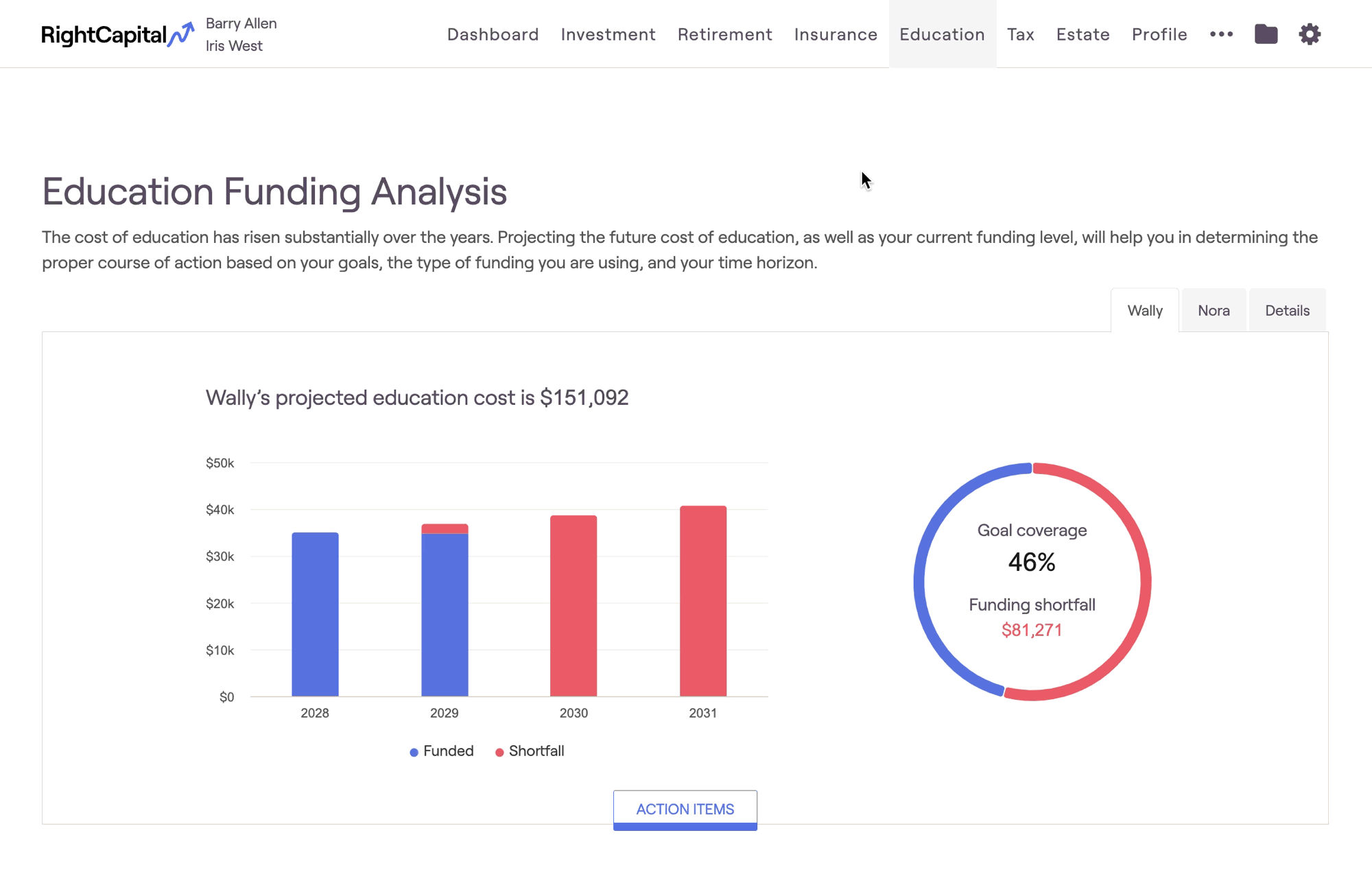This screenshot has height=870, width=1372.
Task: Expand the three-dots more menu
Action: tap(1221, 34)
